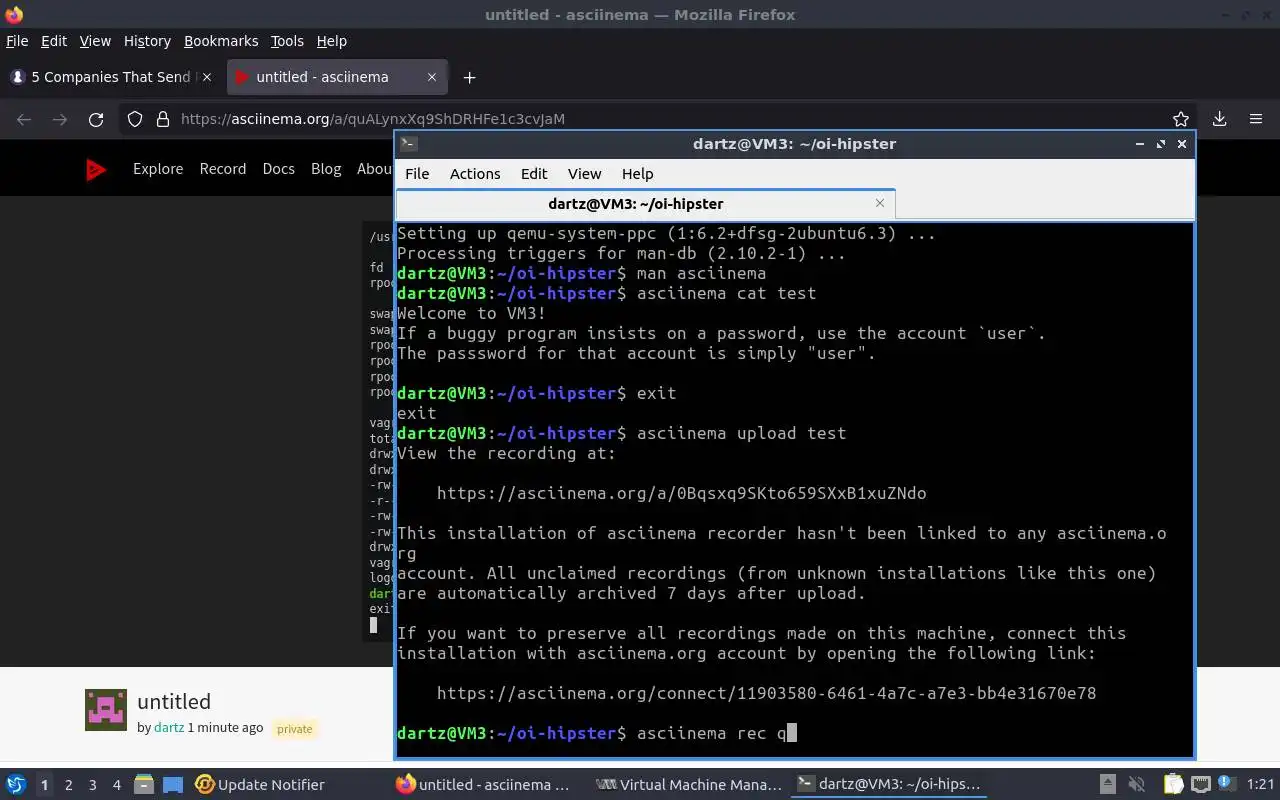Open the Lubuntu start menu icon
The height and width of the screenshot is (800, 1280).
(x=15, y=785)
